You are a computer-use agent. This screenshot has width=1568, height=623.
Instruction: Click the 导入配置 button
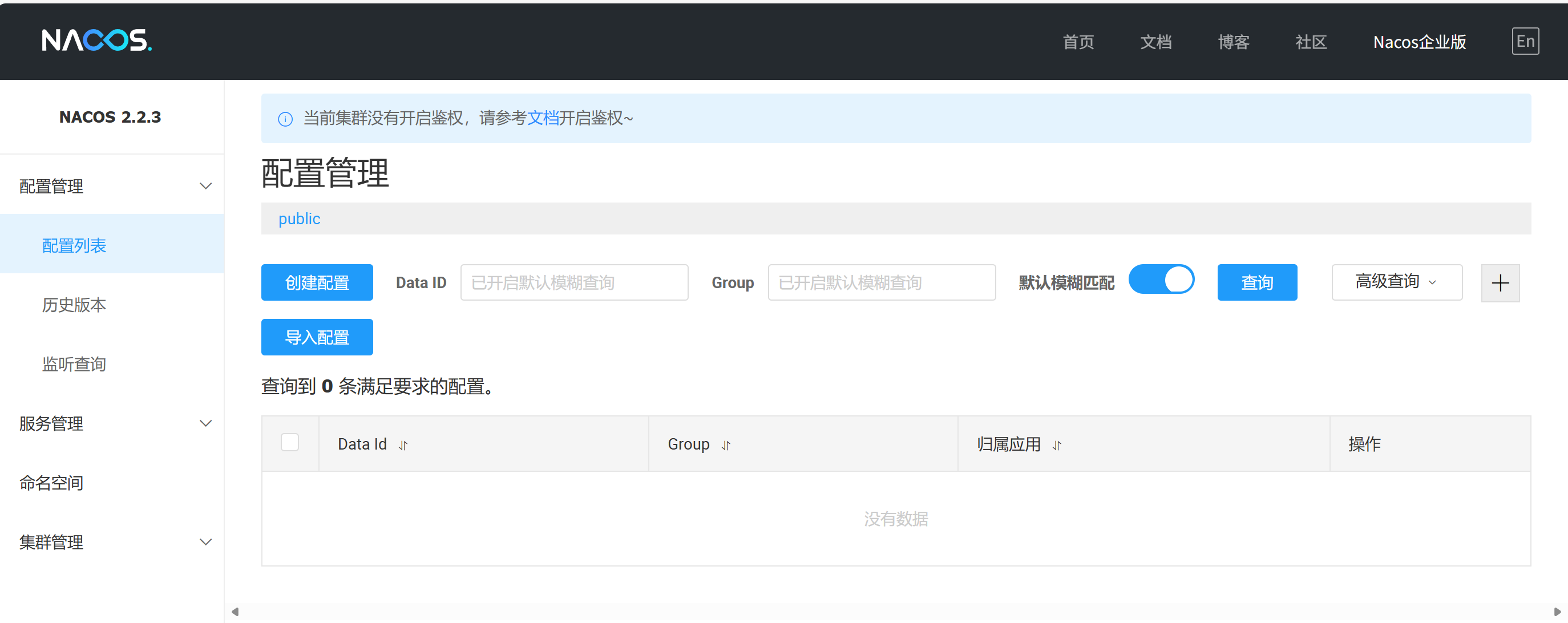click(x=317, y=337)
